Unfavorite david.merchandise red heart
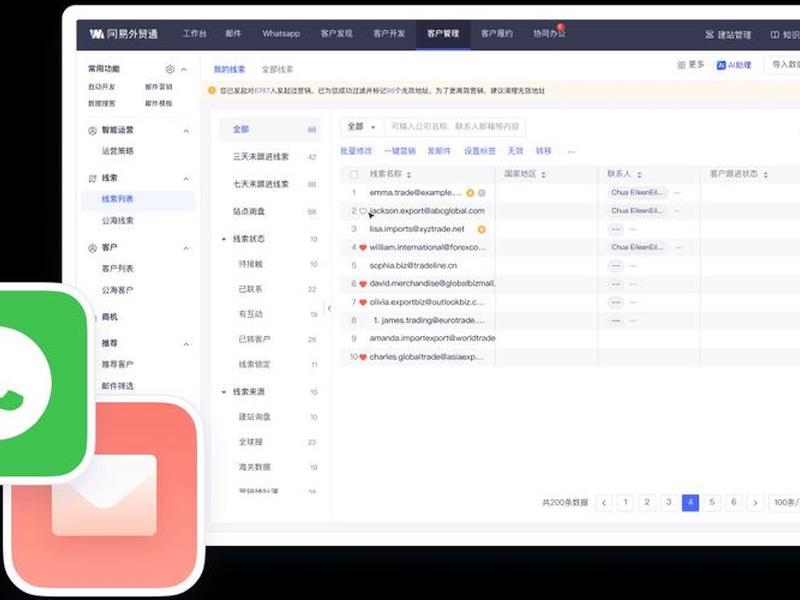Image resolution: width=800 pixels, height=600 pixels. point(363,284)
